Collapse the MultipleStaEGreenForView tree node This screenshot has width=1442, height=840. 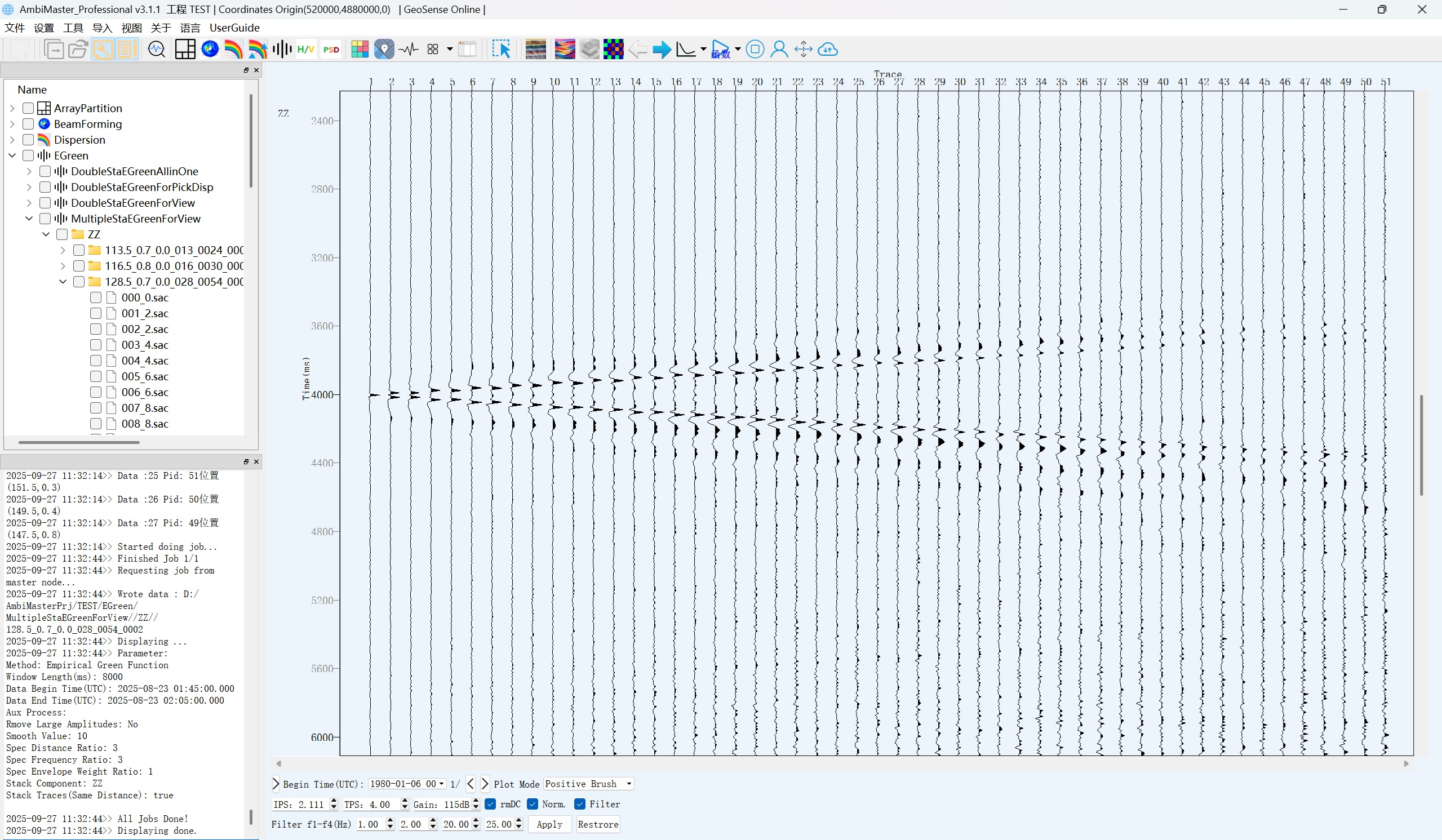[29, 219]
